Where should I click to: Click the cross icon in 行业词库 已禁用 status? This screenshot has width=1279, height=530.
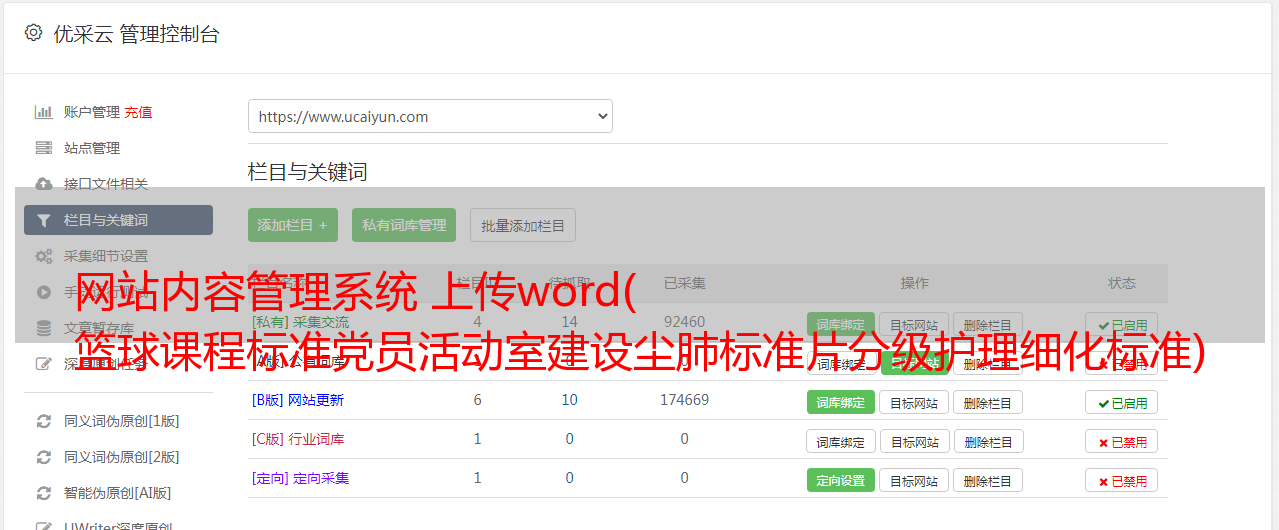[x=1103, y=442]
